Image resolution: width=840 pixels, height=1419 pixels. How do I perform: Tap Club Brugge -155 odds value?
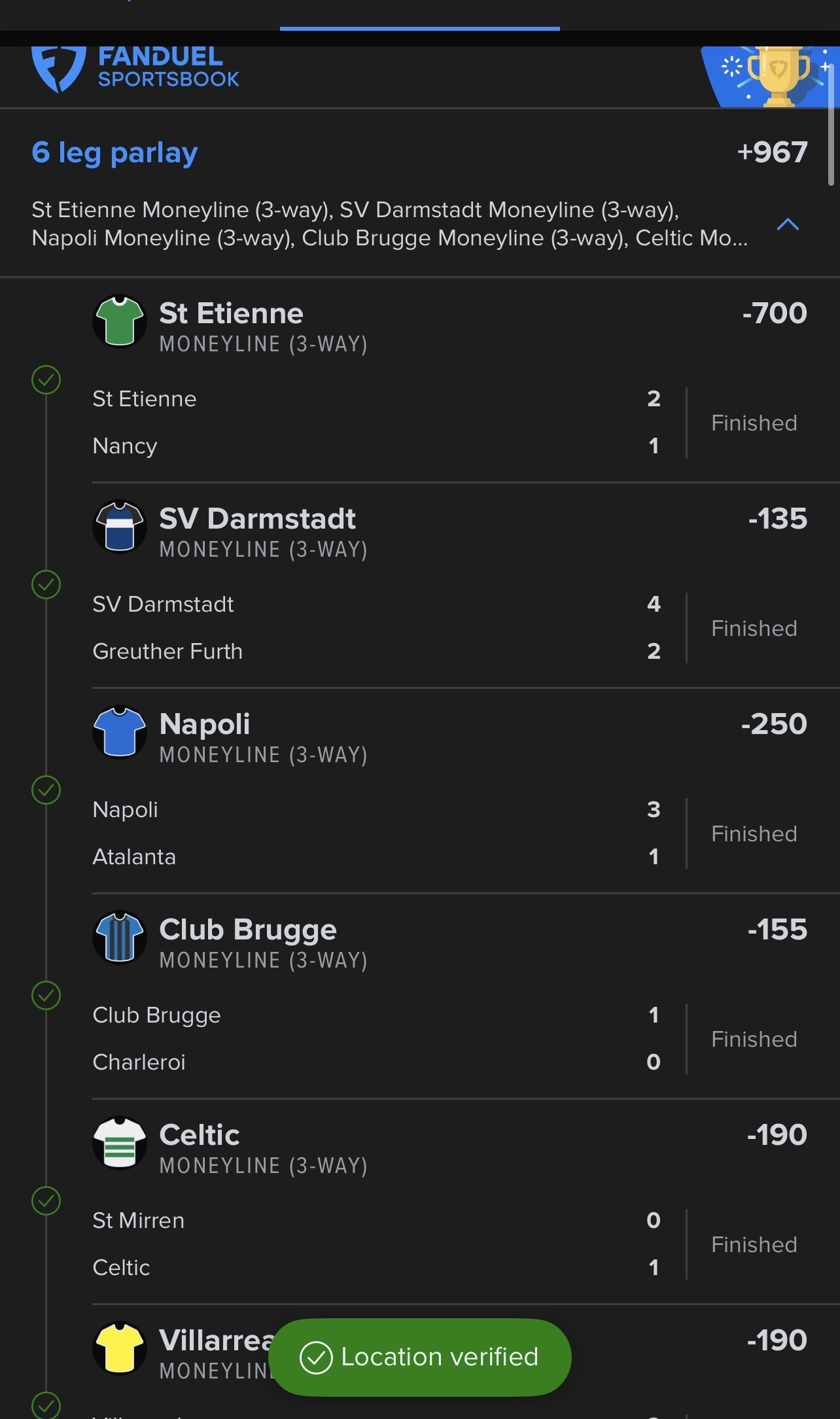[x=777, y=930]
